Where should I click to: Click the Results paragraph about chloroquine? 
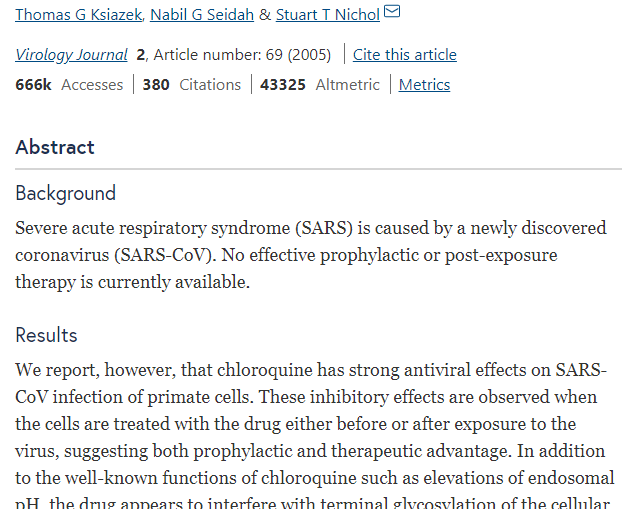[315, 435]
